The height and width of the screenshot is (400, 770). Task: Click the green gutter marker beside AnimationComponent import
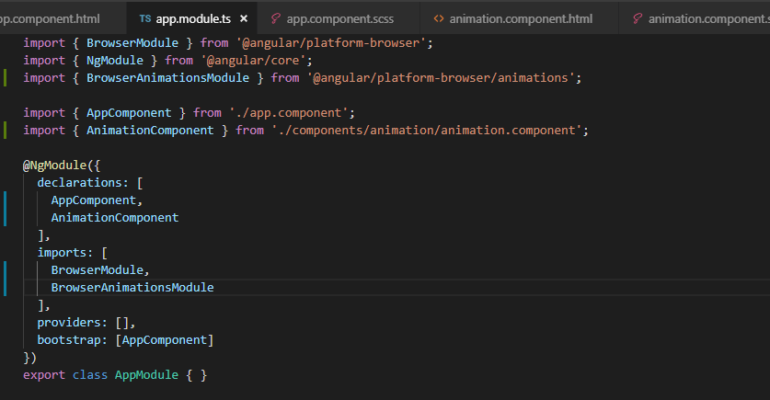pyautogui.click(x=5, y=130)
